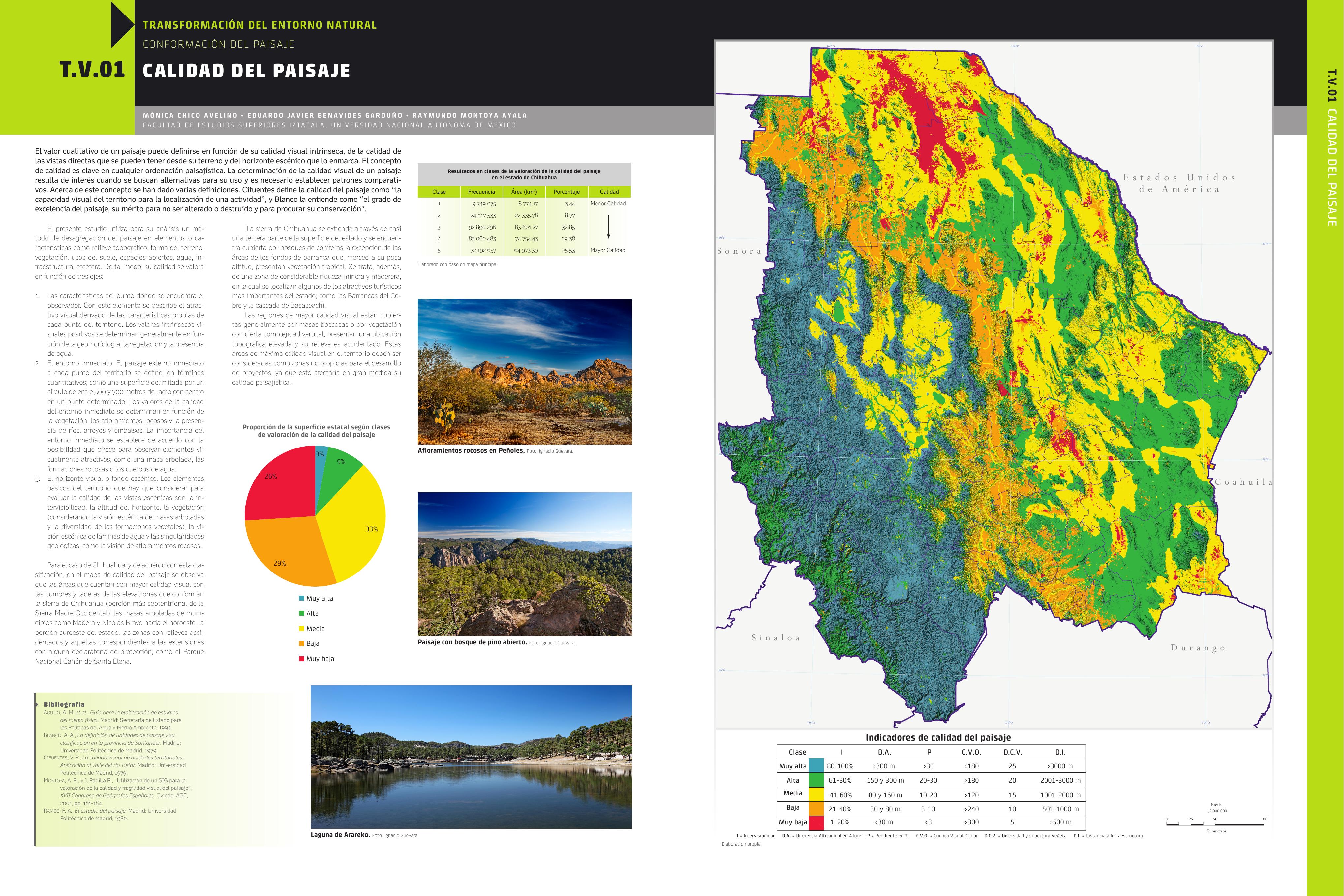Screen dimensions: 1344x896
Task: Click the Muy alta blue cell in the indicators table
Action: pos(816,766)
